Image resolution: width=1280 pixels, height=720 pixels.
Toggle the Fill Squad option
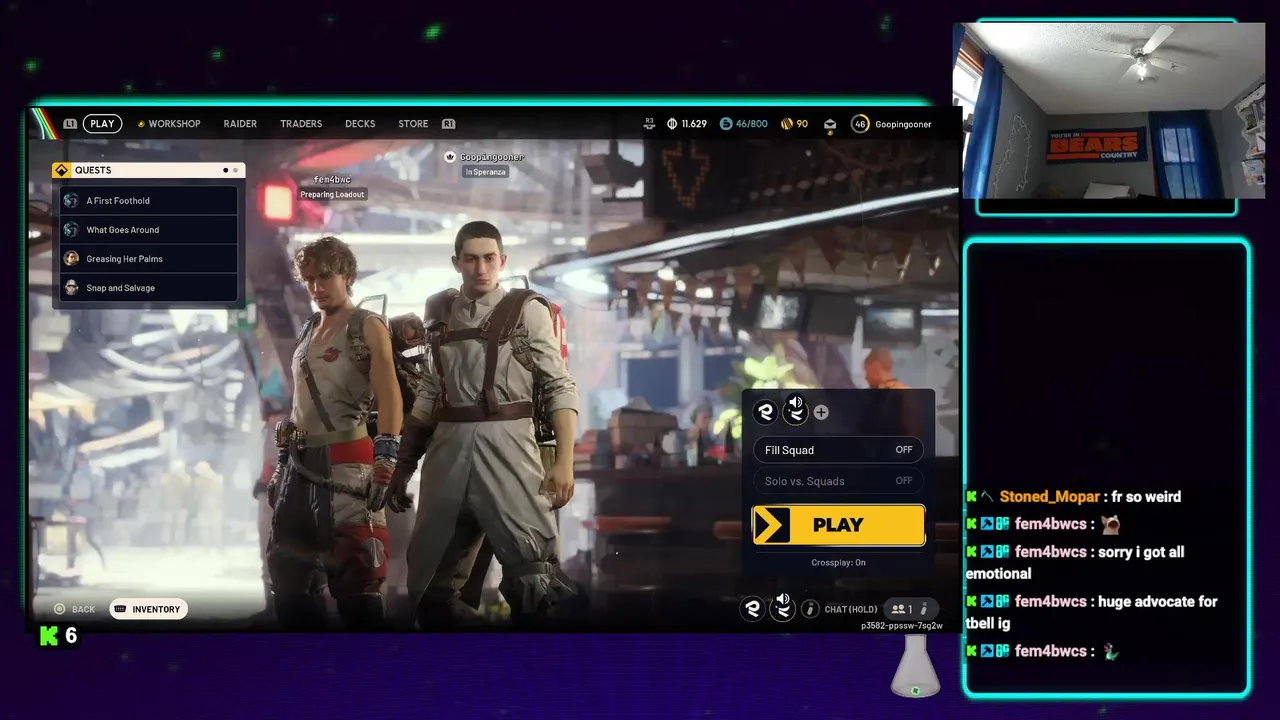838,450
